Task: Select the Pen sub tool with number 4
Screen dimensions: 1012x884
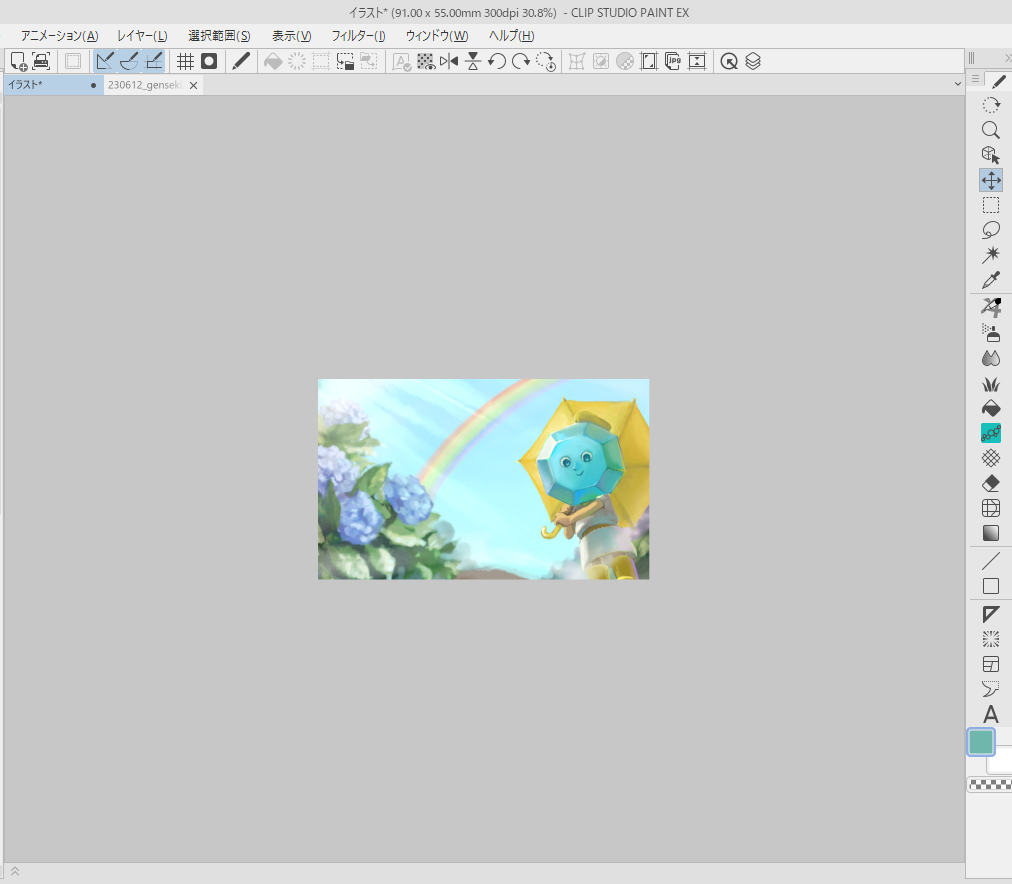Action: click(x=991, y=308)
